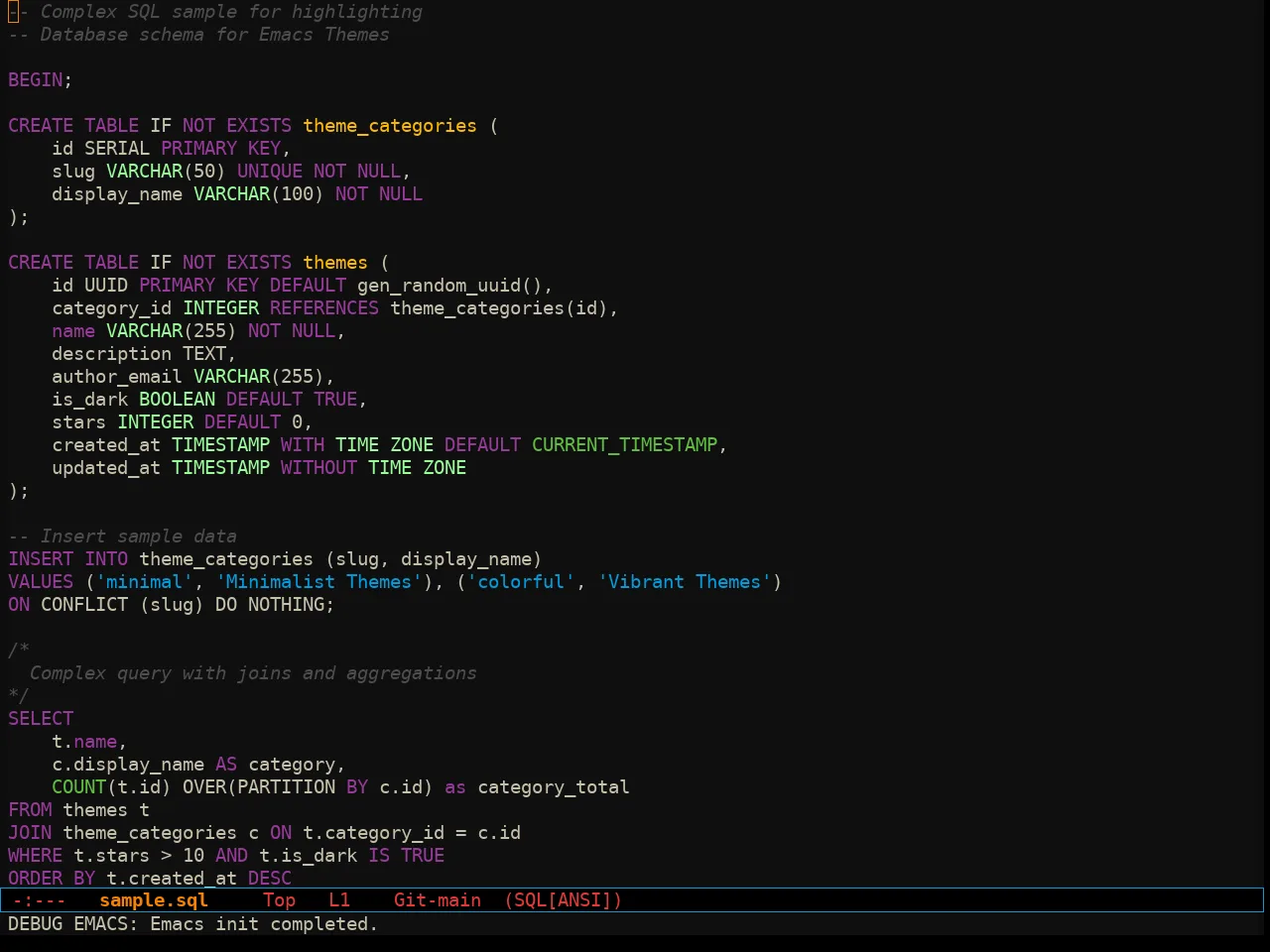Click the 'IS TRUE' condition in WHERE clause
The width and height of the screenshot is (1270, 952).
[406, 856]
